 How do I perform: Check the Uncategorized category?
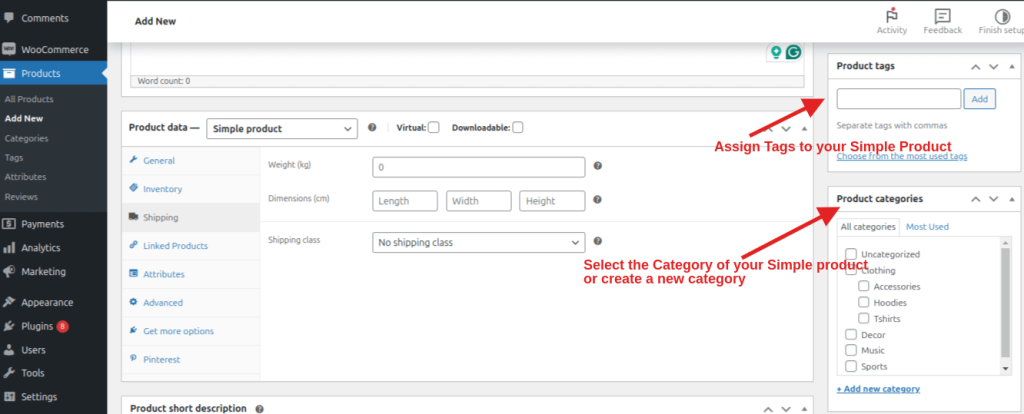(x=851, y=253)
